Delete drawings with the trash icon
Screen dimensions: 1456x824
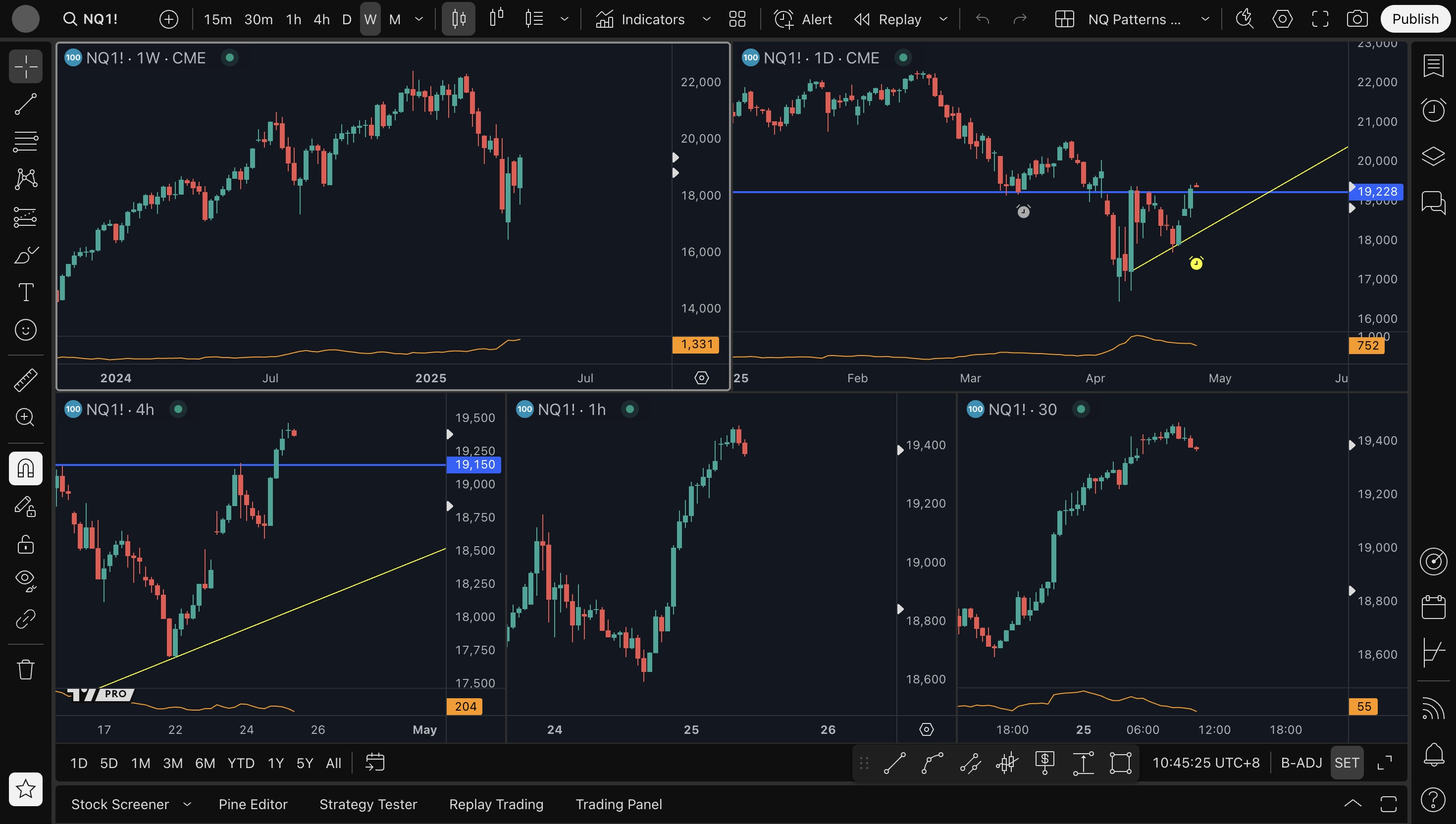(x=25, y=669)
